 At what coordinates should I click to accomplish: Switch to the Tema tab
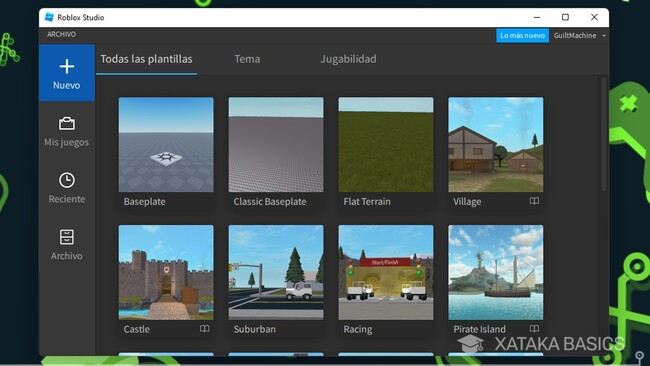(247, 59)
